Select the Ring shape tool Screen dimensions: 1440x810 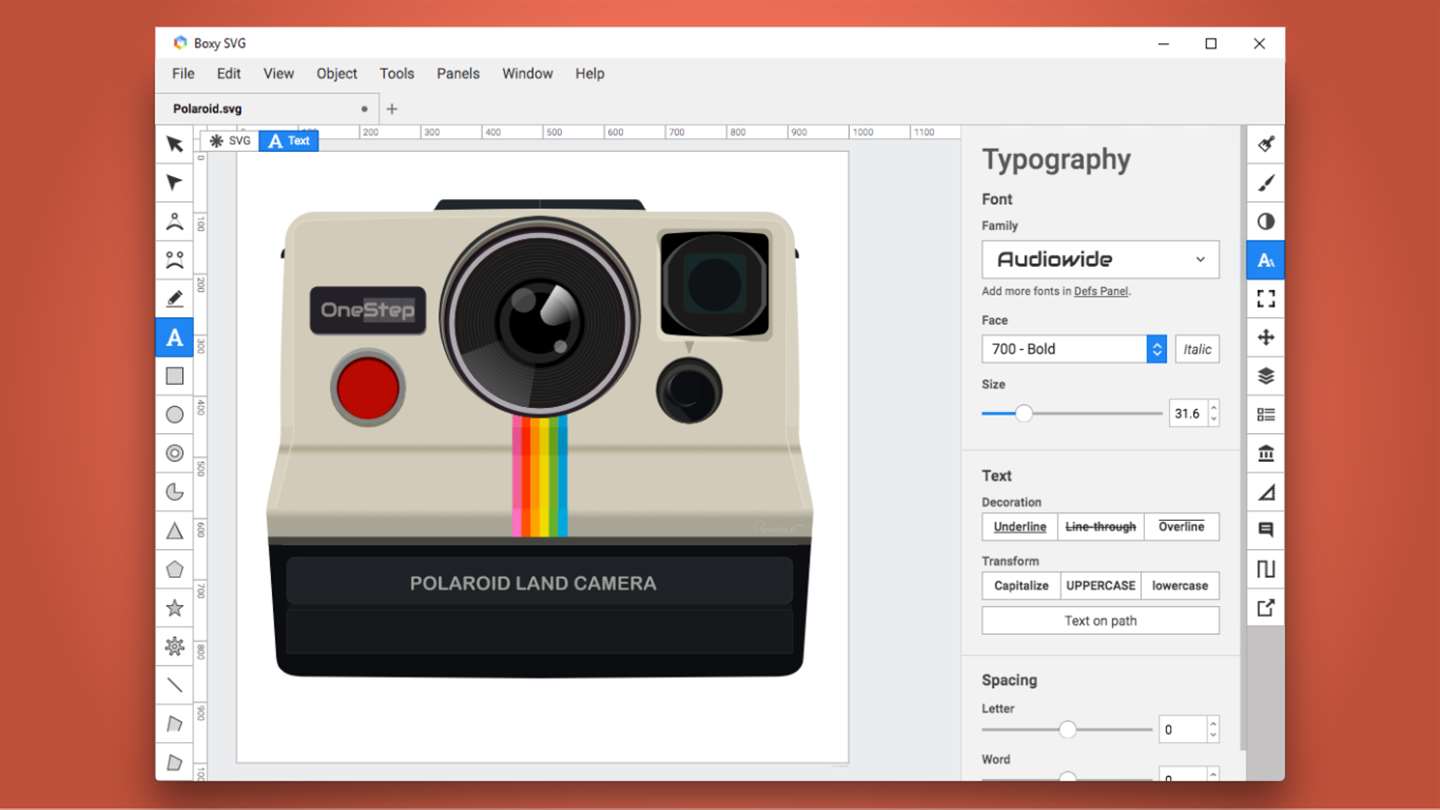pyautogui.click(x=174, y=453)
